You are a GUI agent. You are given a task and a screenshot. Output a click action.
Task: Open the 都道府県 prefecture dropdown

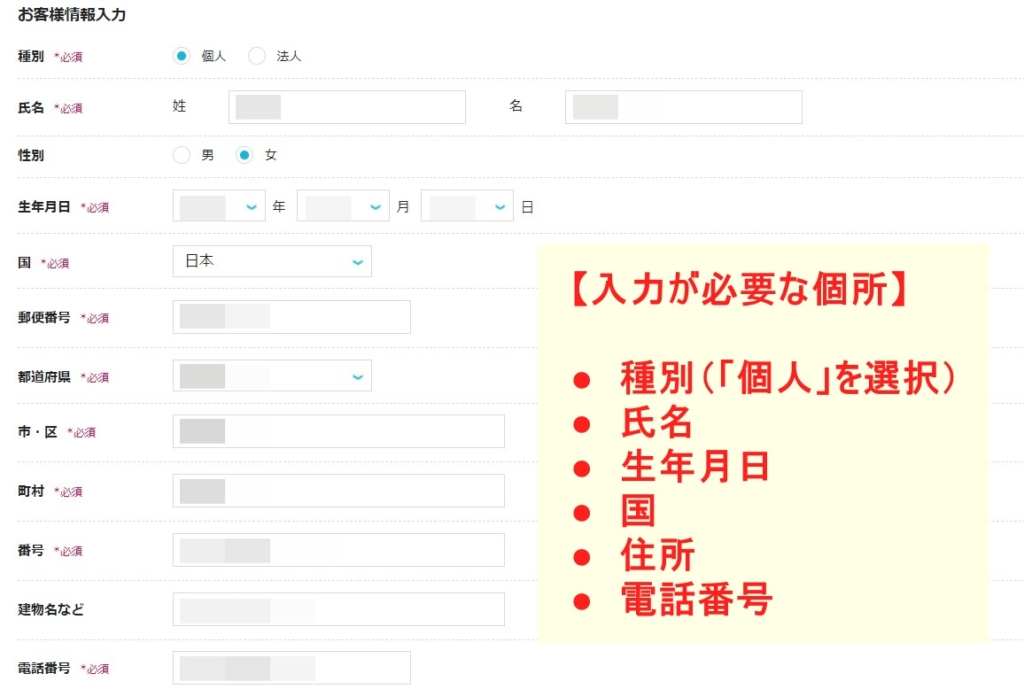pos(272,376)
